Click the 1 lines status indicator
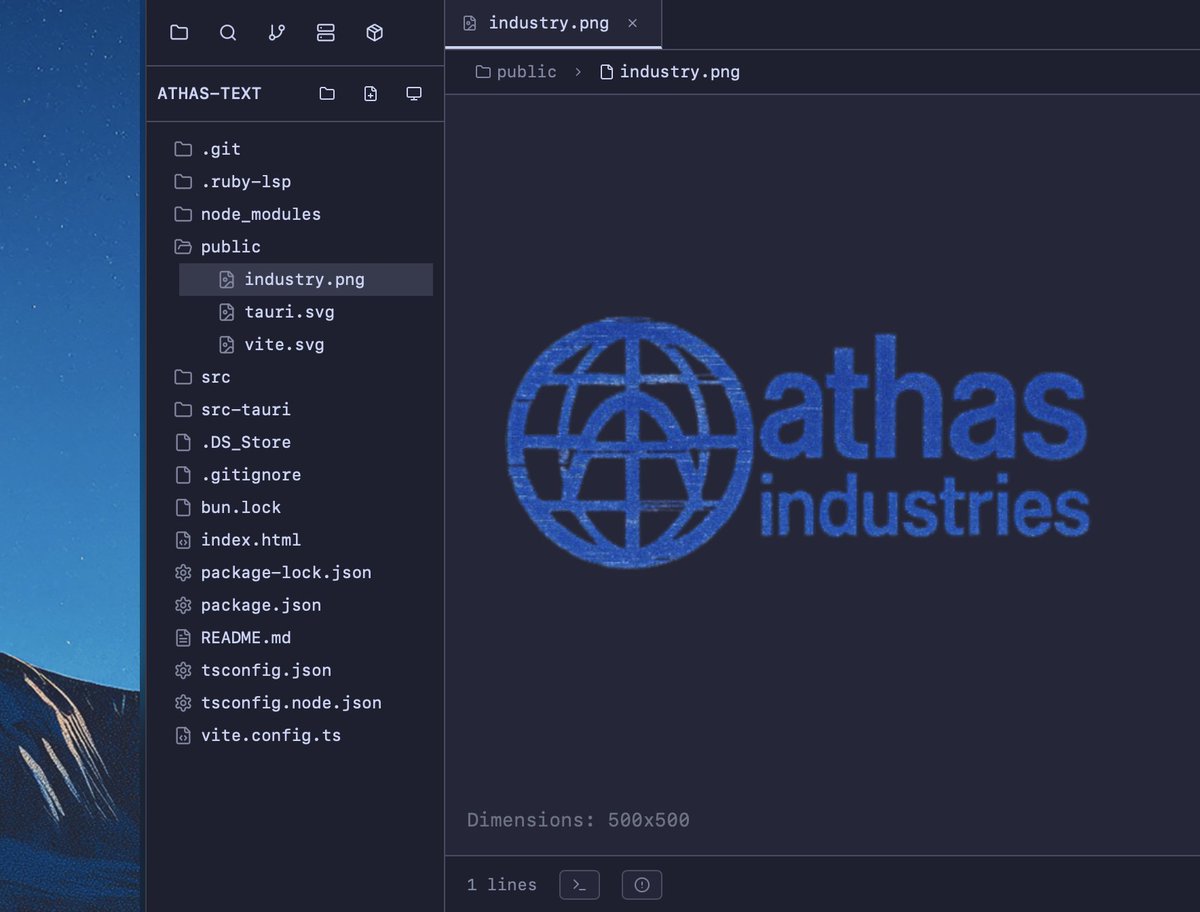 point(501,884)
